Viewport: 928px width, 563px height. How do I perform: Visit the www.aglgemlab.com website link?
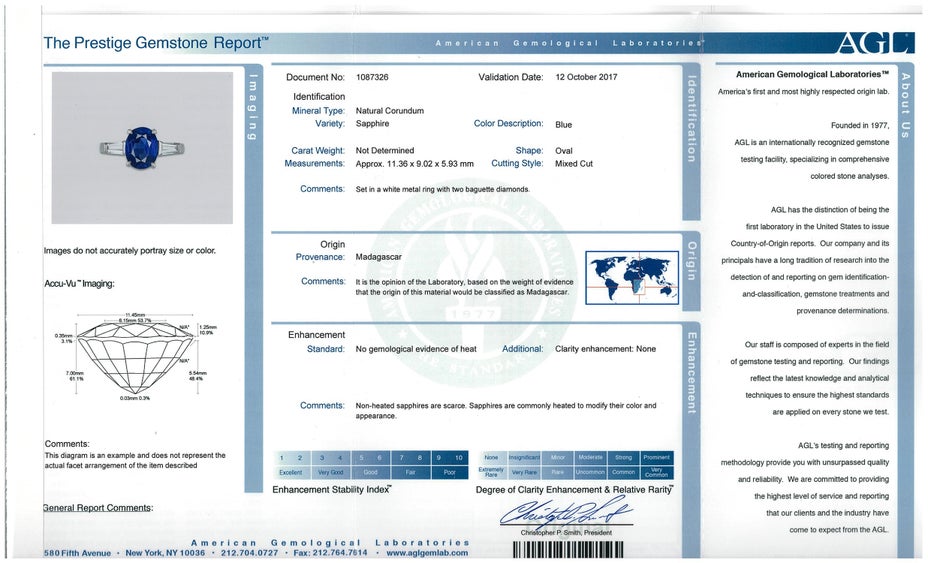425,553
